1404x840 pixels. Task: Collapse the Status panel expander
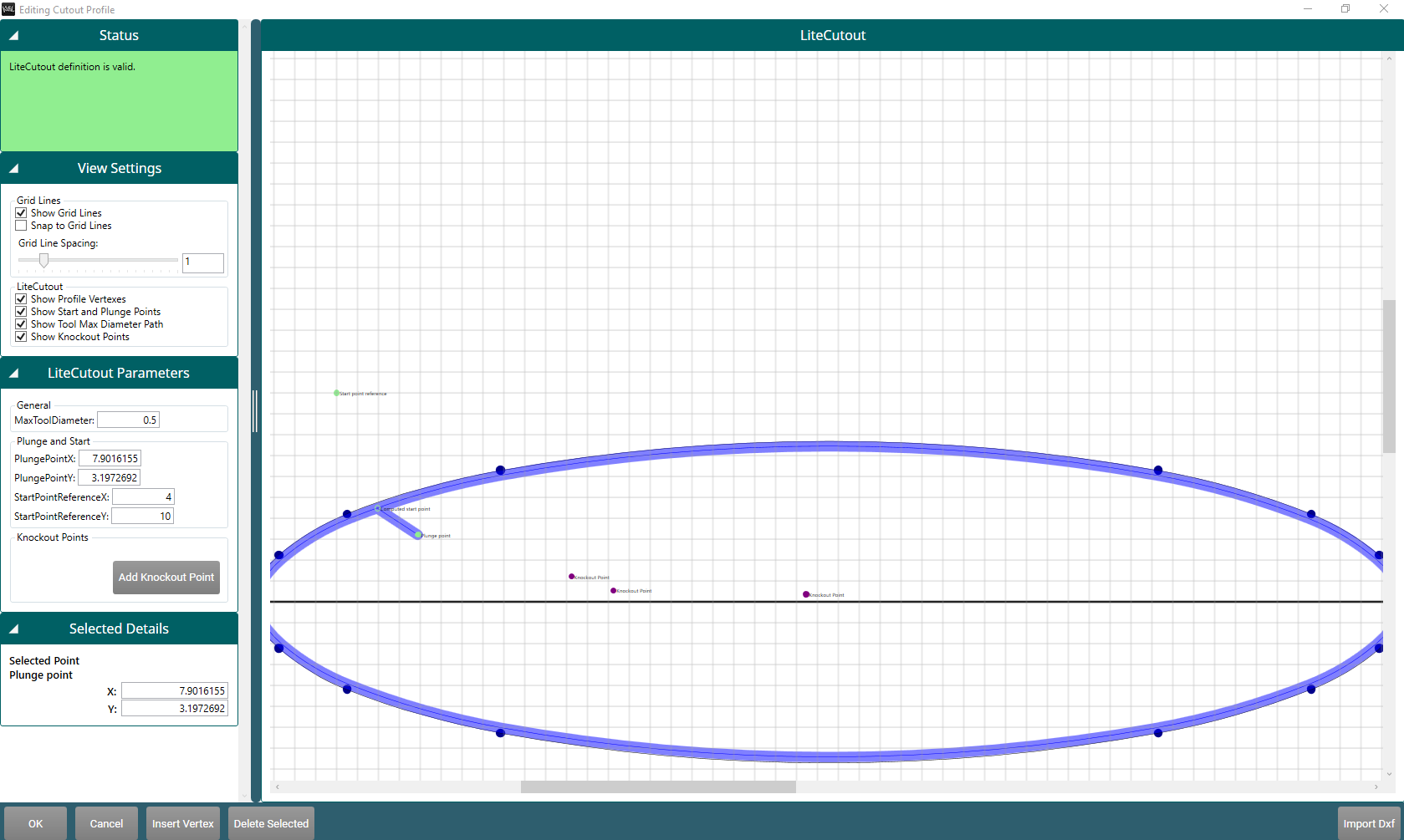coord(13,36)
